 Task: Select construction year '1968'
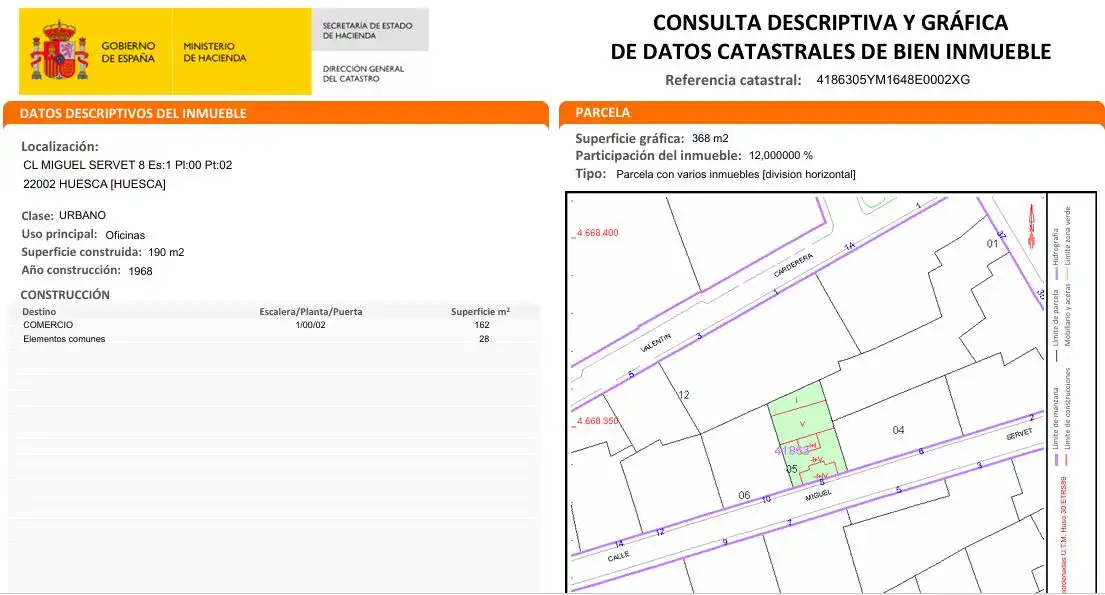[x=140, y=271]
